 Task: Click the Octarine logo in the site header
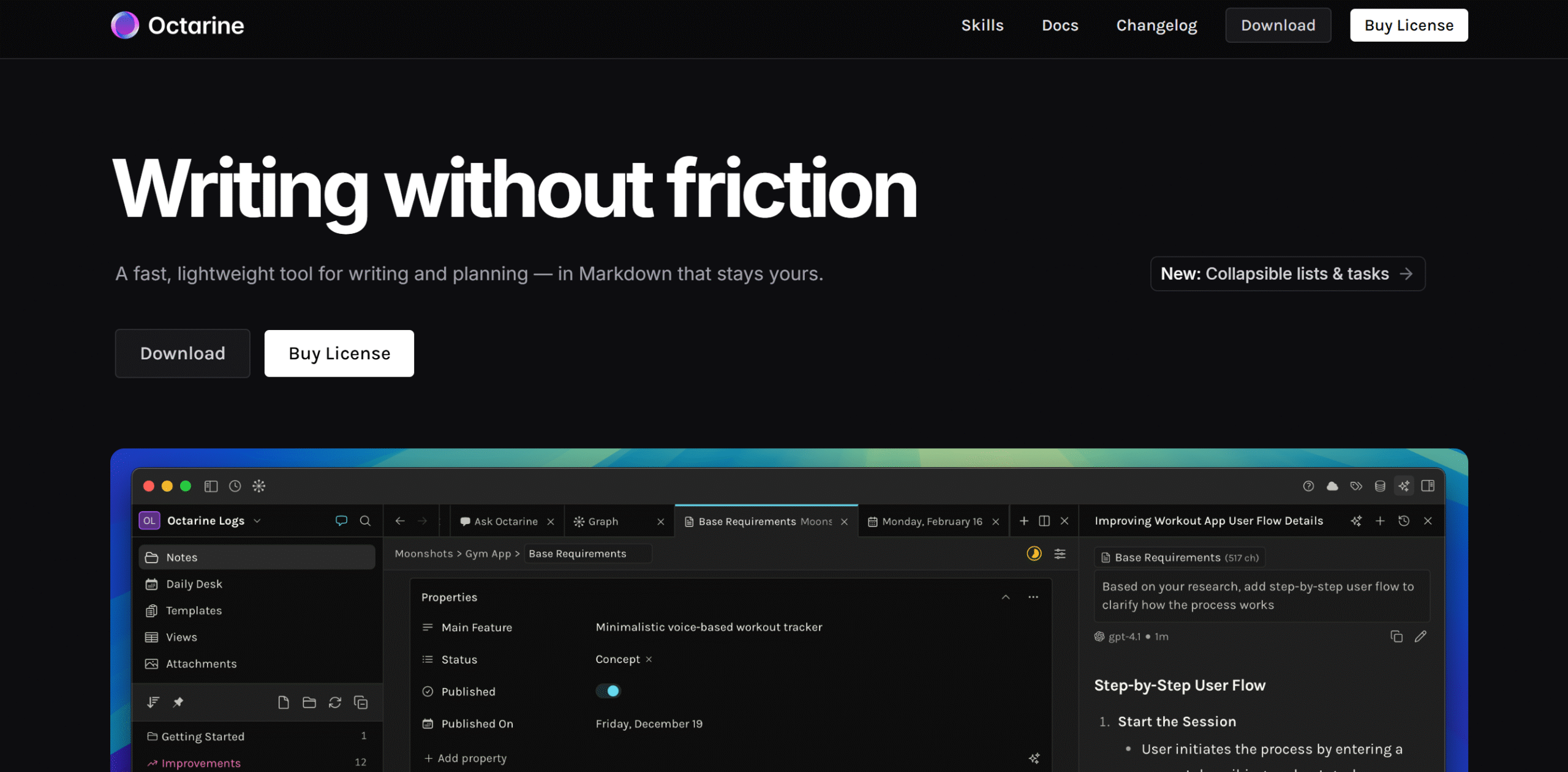coord(178,25)
